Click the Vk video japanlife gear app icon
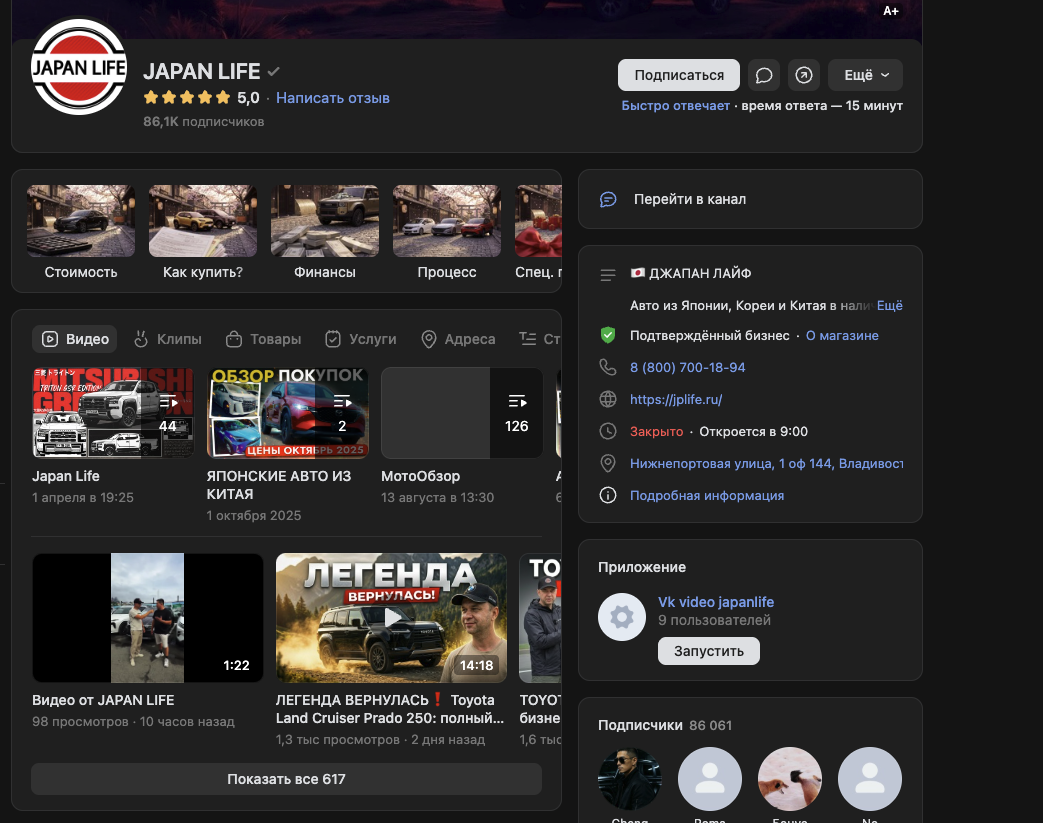The width and height of the screenshot is (1043, 823). coord(622,617)
